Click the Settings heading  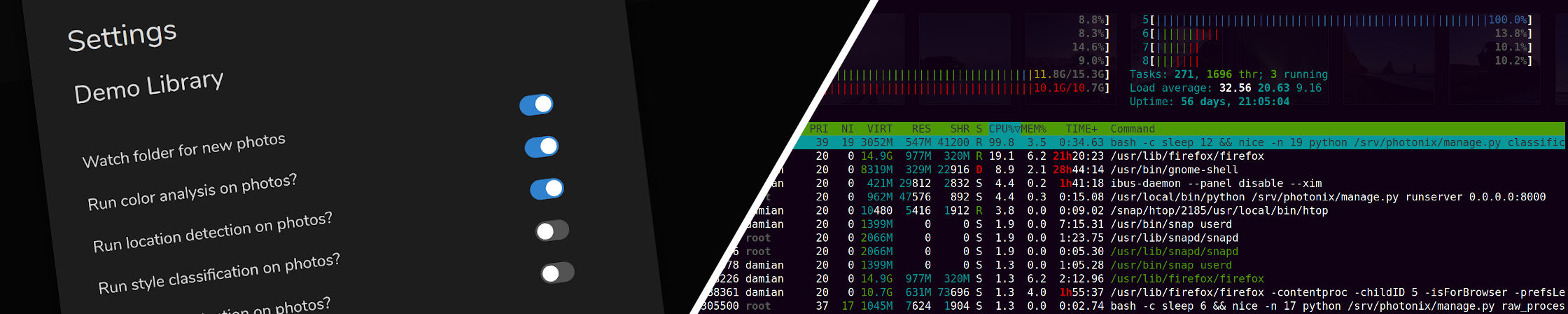tap(122, 36)
